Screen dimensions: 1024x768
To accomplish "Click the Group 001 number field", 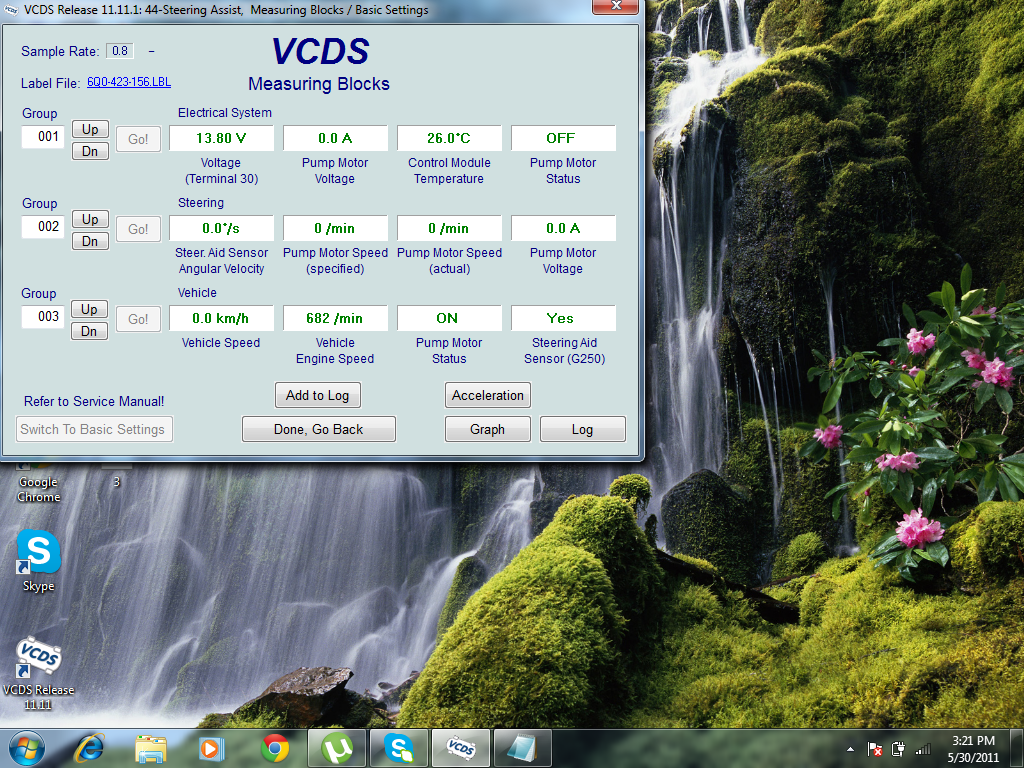I will [44, 137].
